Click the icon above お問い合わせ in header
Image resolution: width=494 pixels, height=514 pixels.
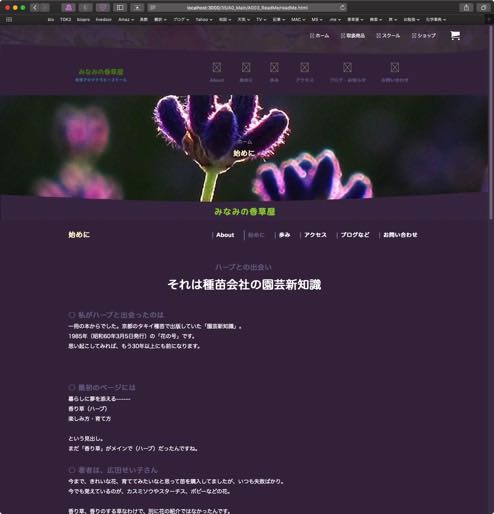tap(395, 68)
